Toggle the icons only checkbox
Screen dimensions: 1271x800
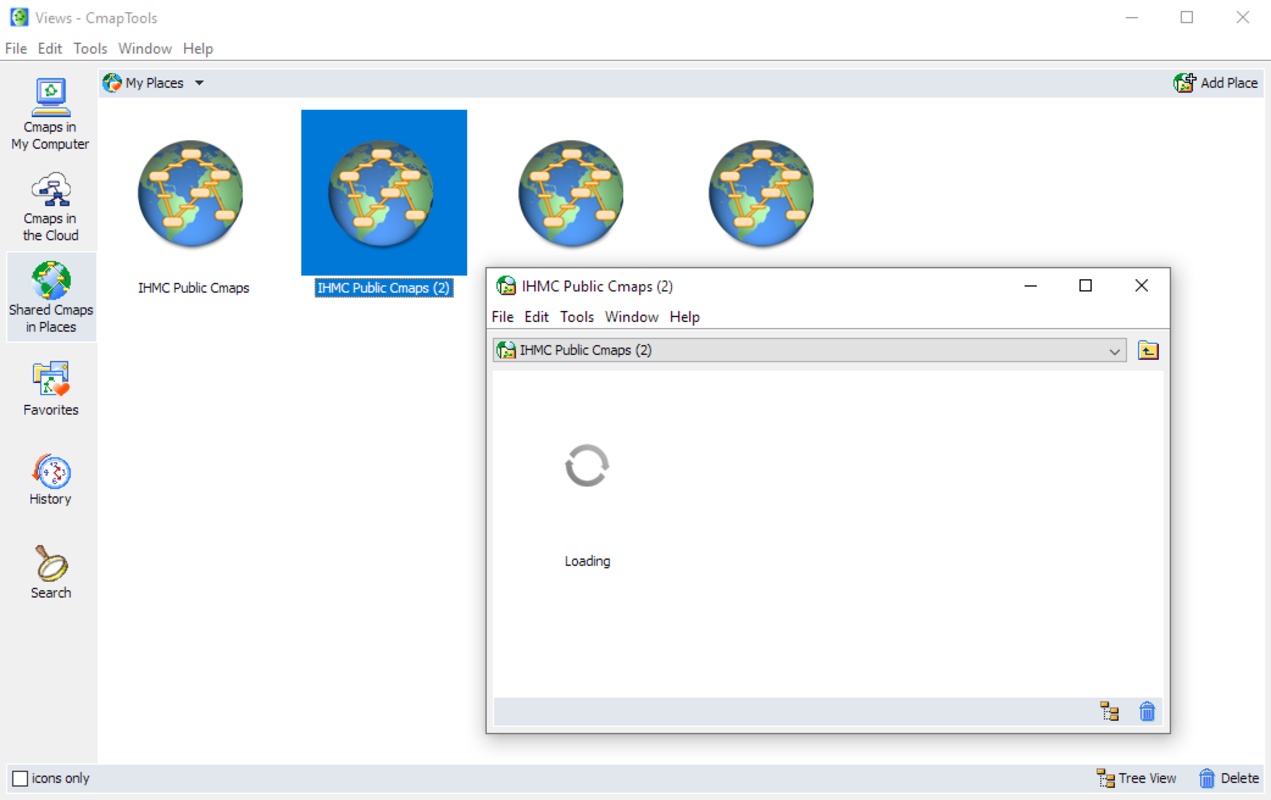click(20, 778)
